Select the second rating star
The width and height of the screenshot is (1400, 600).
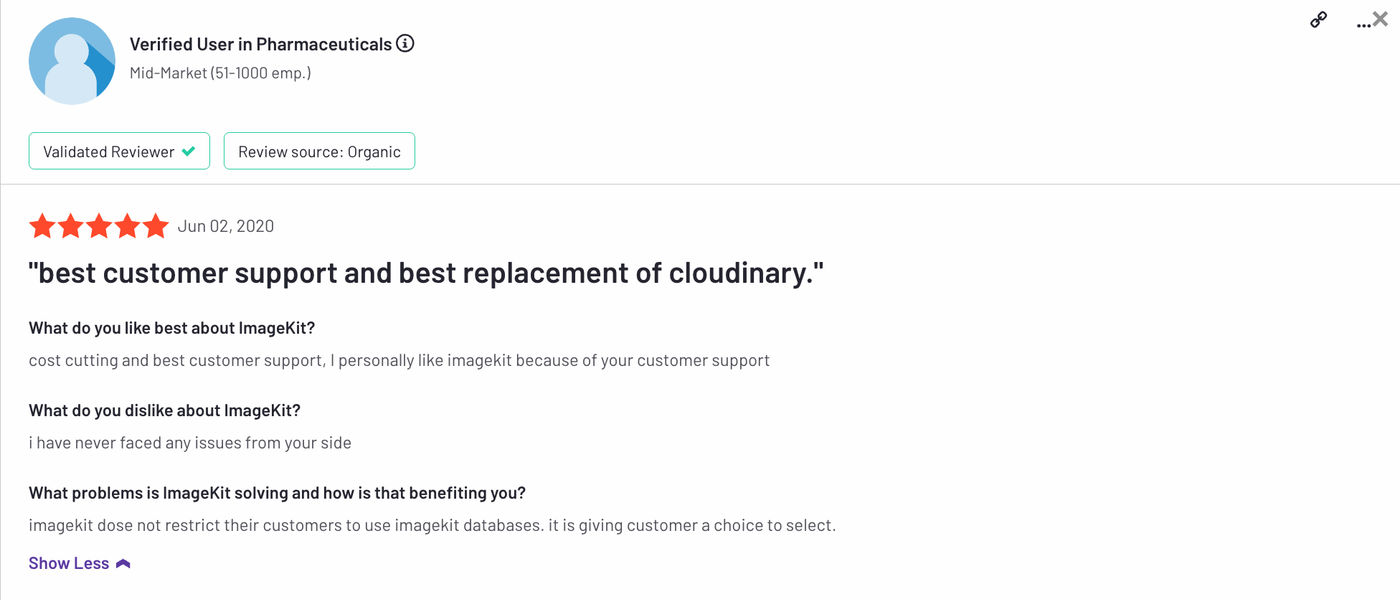[x=70, y=226]
